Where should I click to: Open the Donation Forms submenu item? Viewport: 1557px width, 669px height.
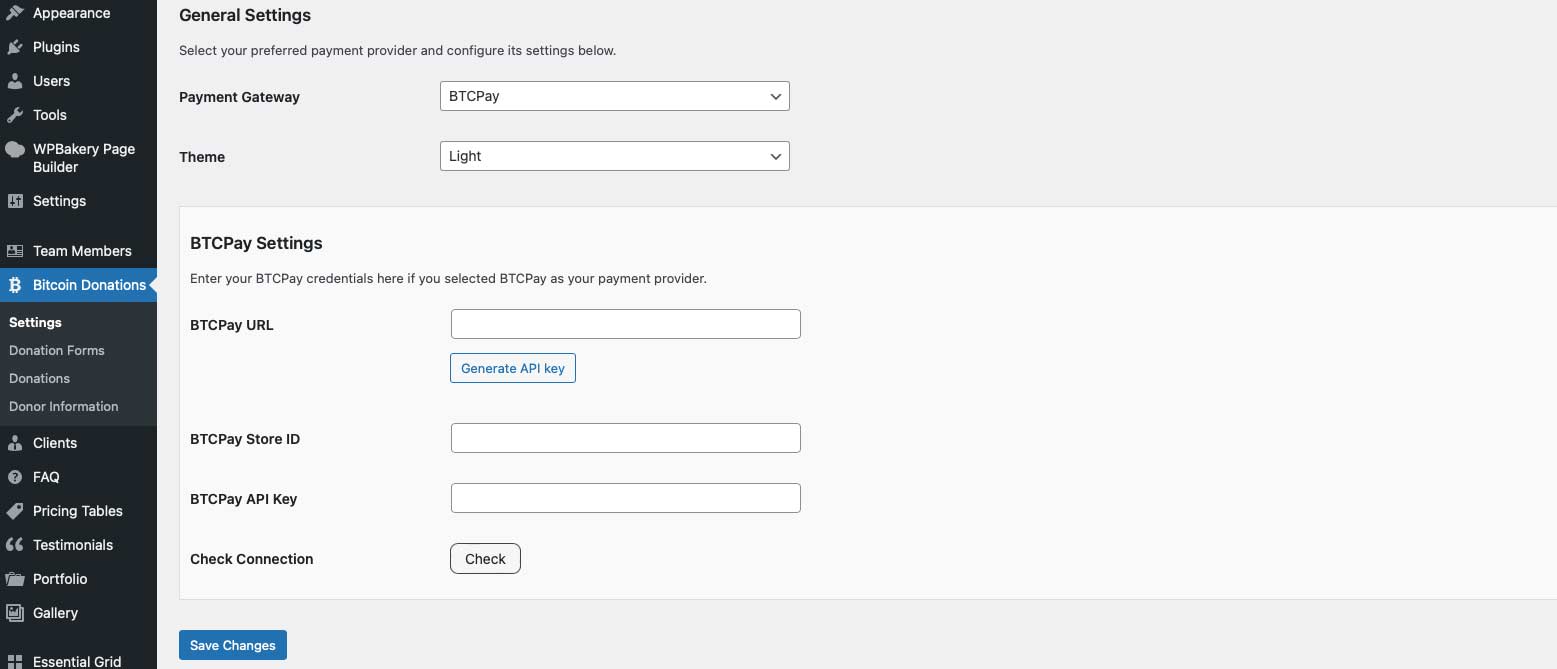pos(56,350)
